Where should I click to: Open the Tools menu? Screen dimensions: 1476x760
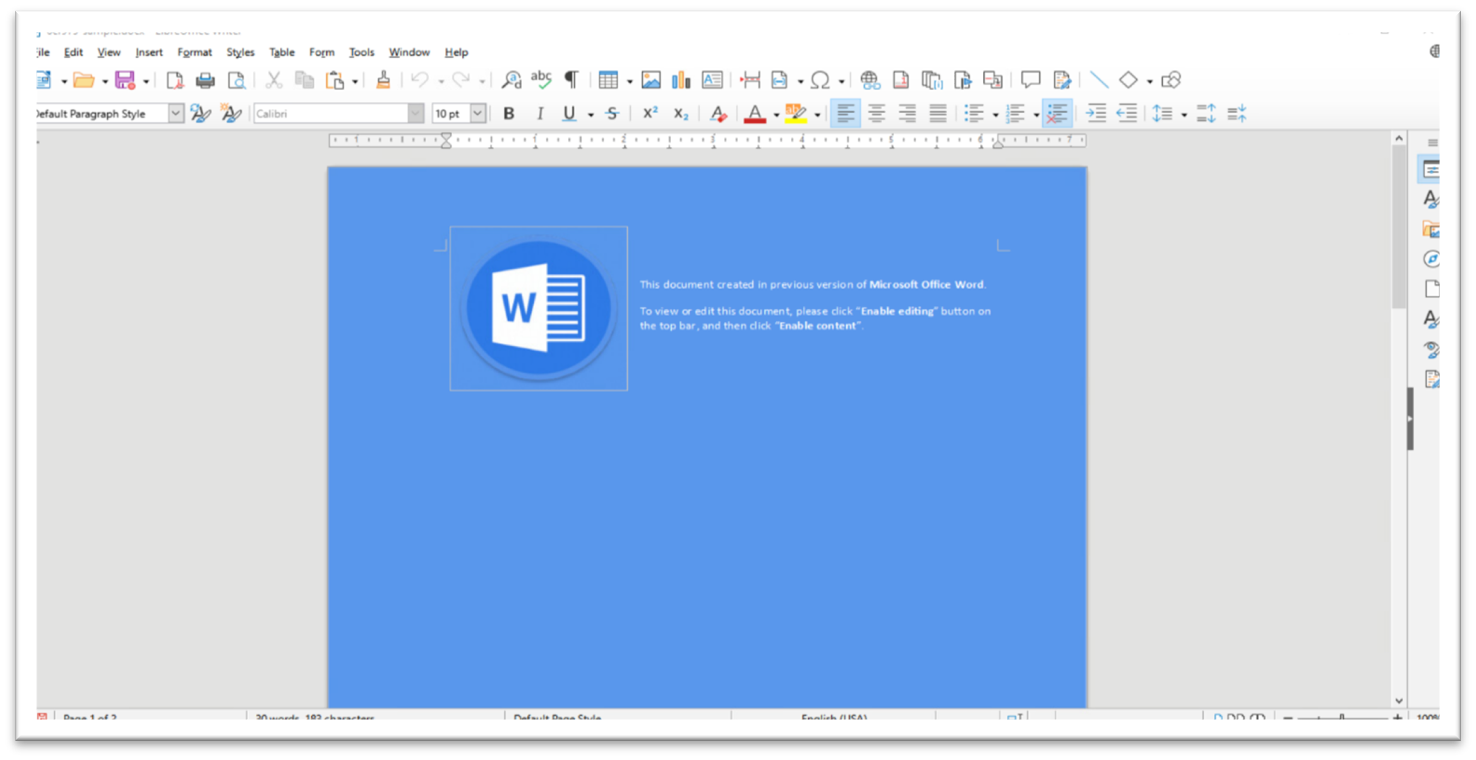(361, 52)
